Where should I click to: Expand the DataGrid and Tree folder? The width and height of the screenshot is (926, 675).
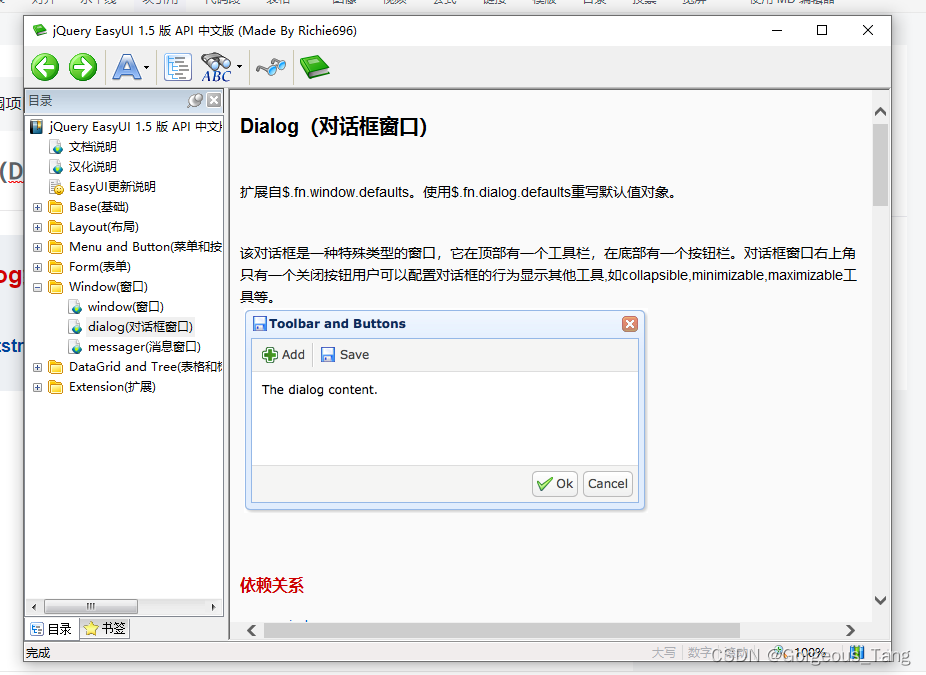coord(37,367)
